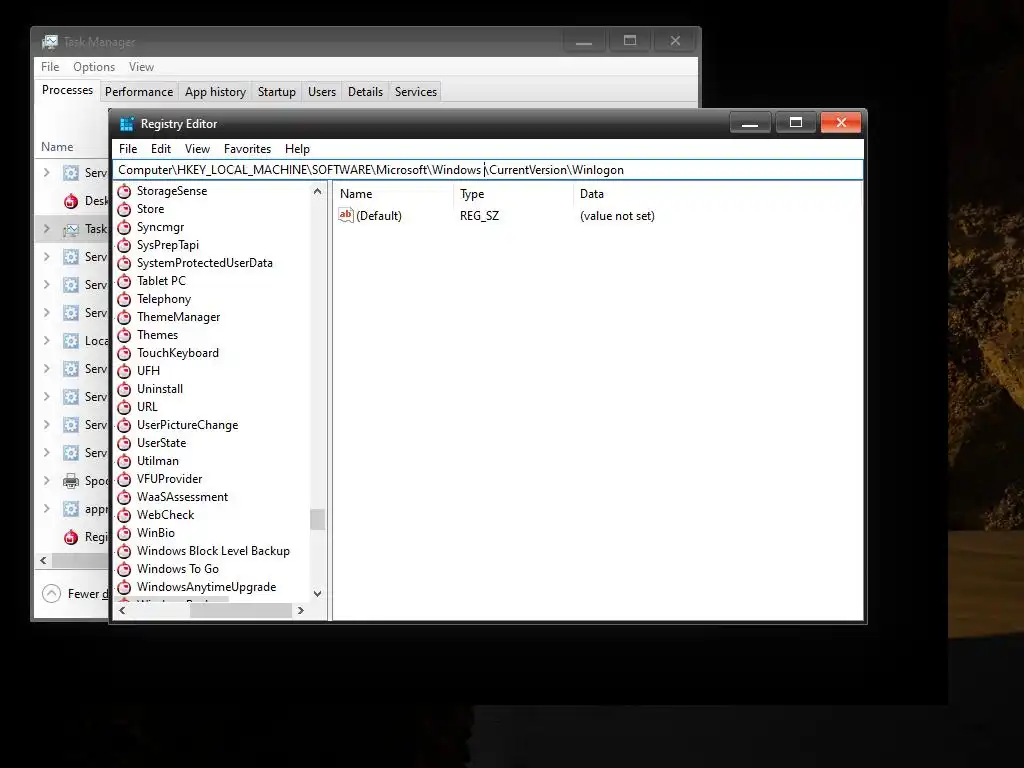
Task: Click the (Default) string value icon
Action: (345, 215)
